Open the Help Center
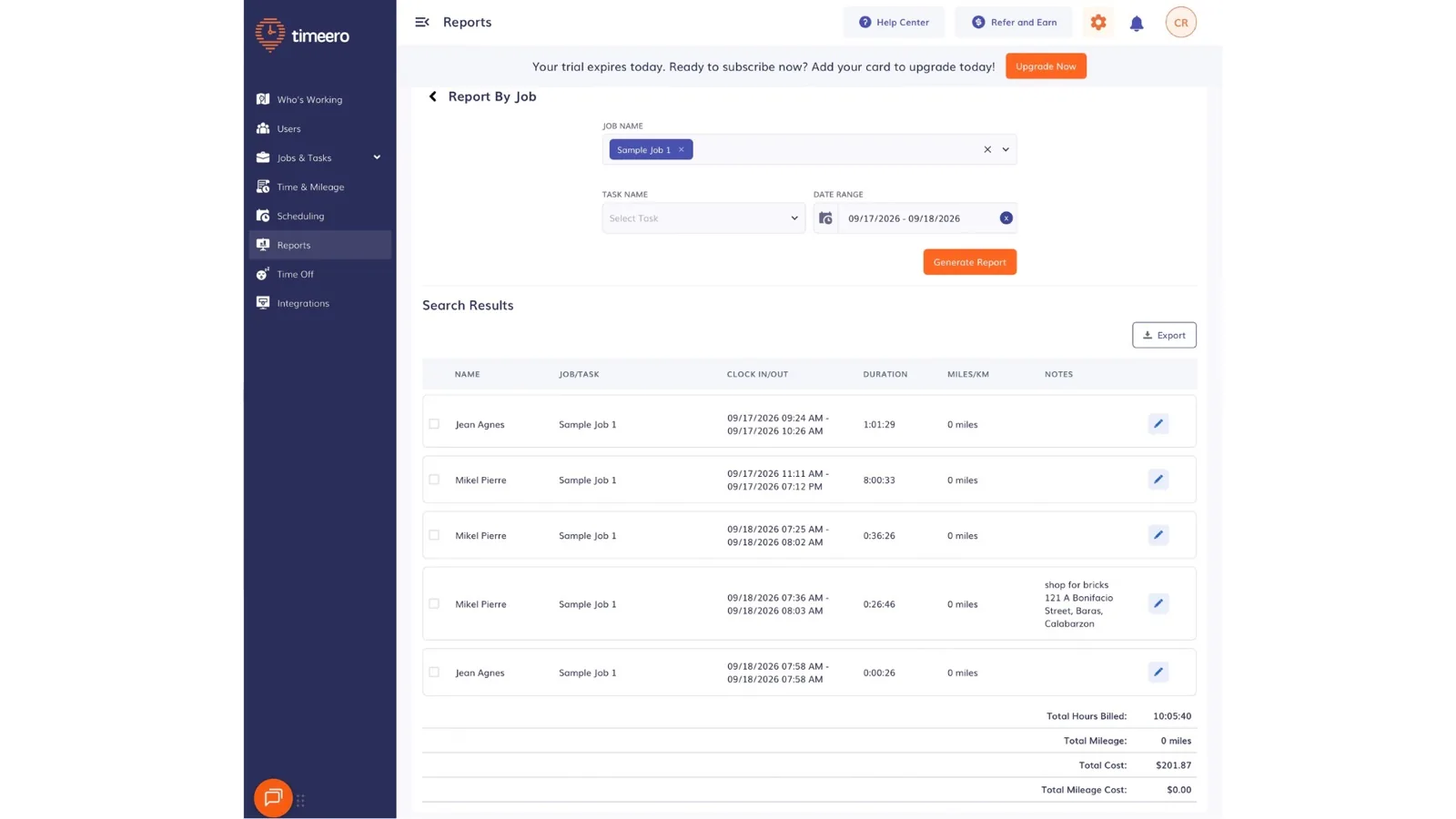This screenshot has width=1456, height=819. [894, 22]
